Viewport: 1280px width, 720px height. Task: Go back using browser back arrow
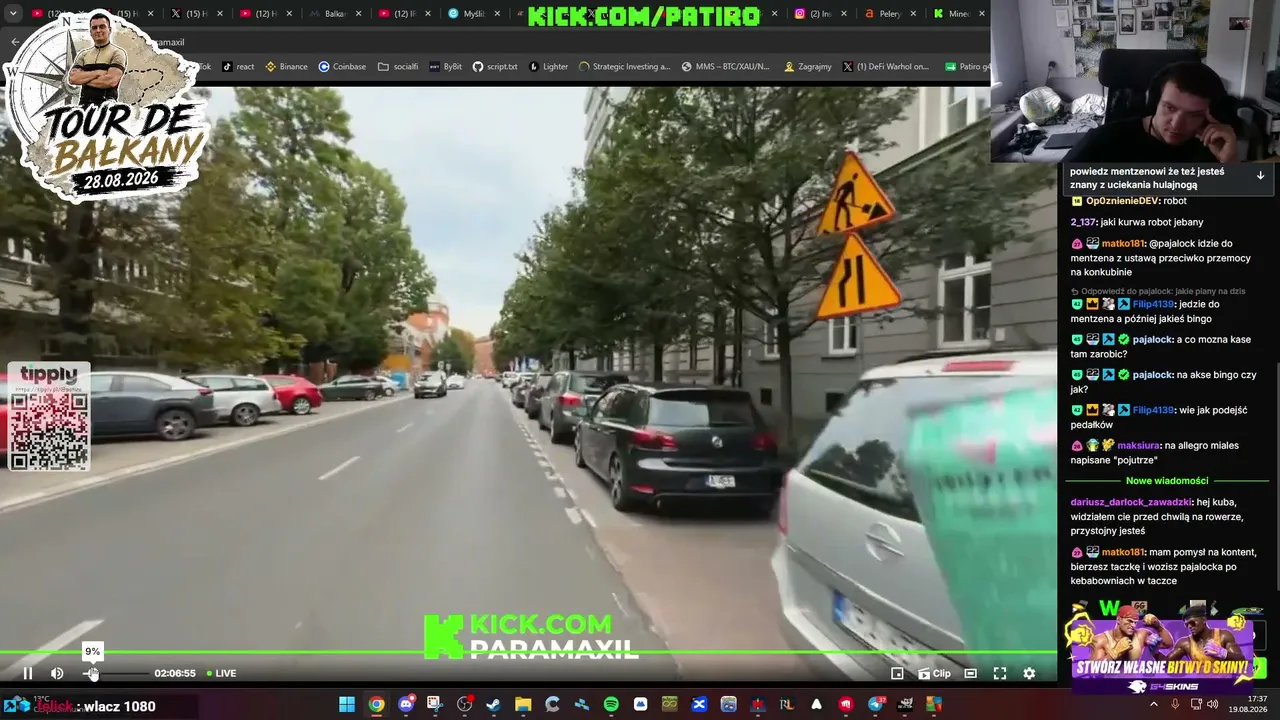click(14, 42)
